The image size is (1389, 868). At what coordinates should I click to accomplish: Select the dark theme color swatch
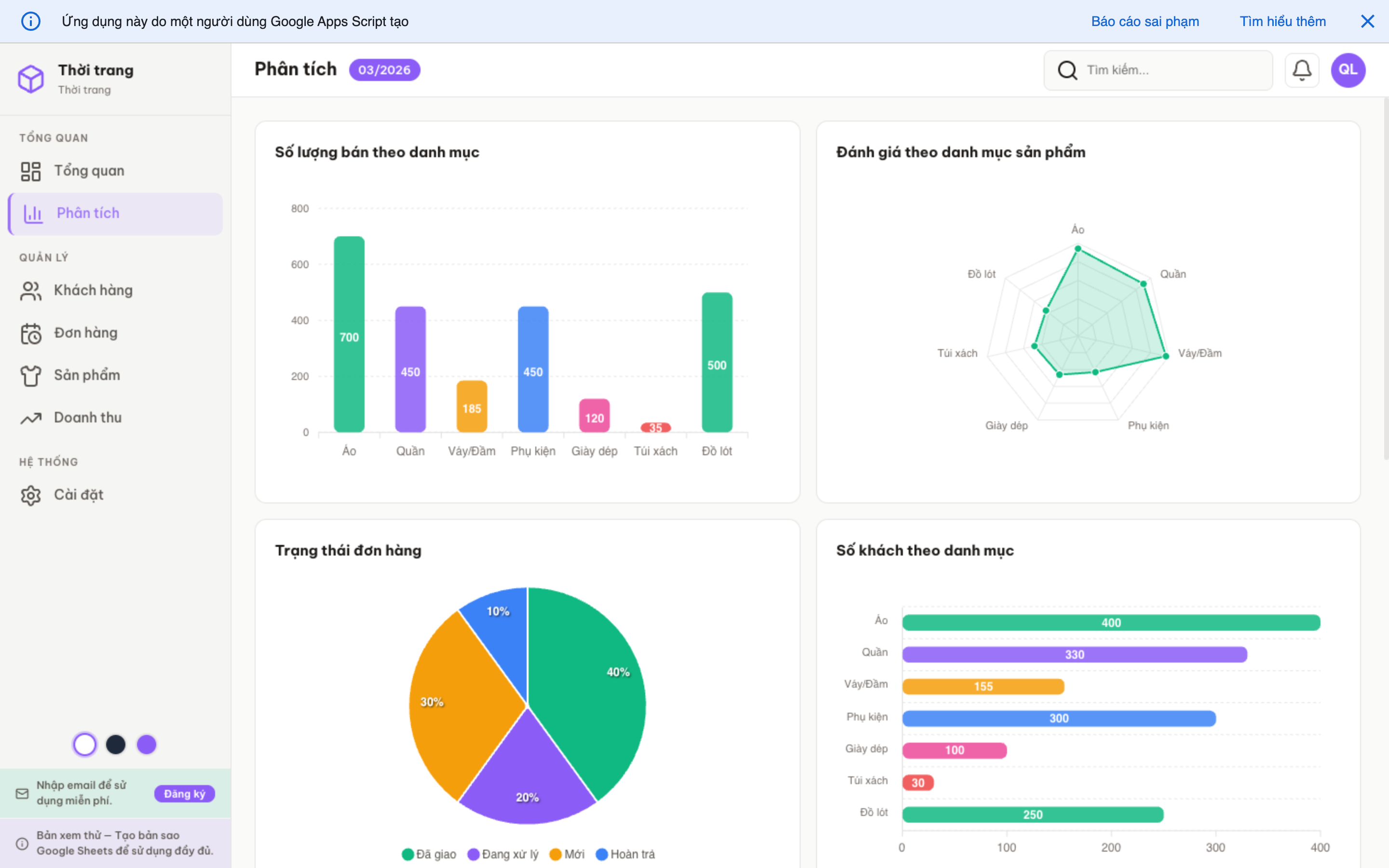pyautogui.click(x=116, y=745)
